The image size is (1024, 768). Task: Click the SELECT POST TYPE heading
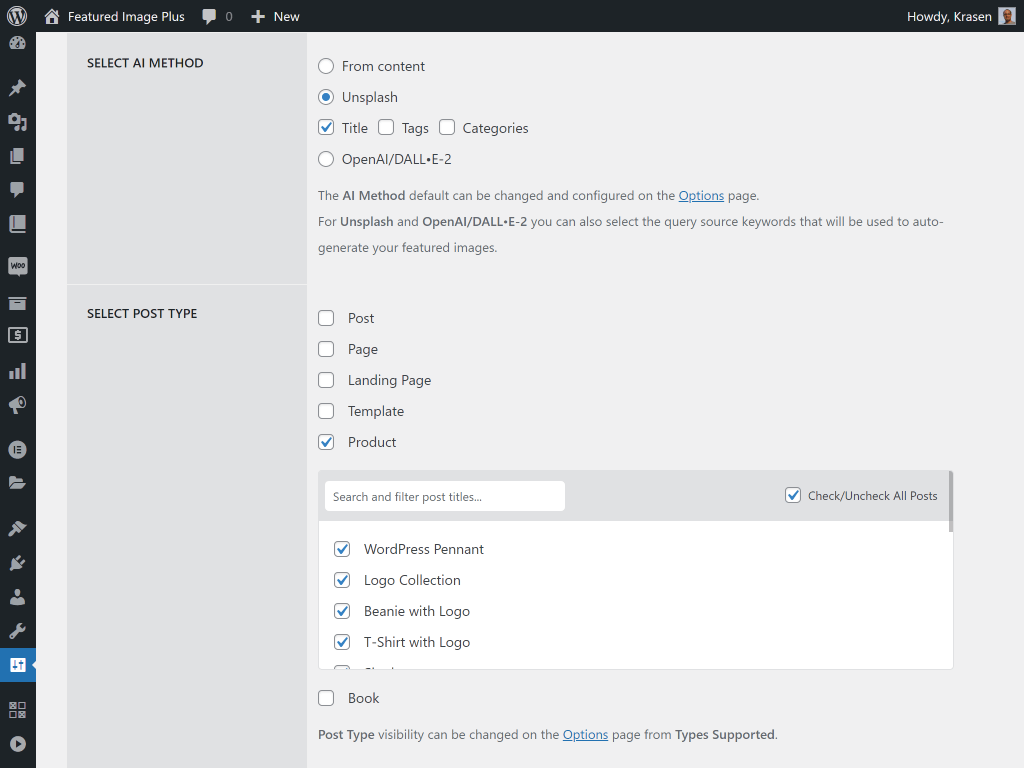pyautogui.click(x=142, y=313)
